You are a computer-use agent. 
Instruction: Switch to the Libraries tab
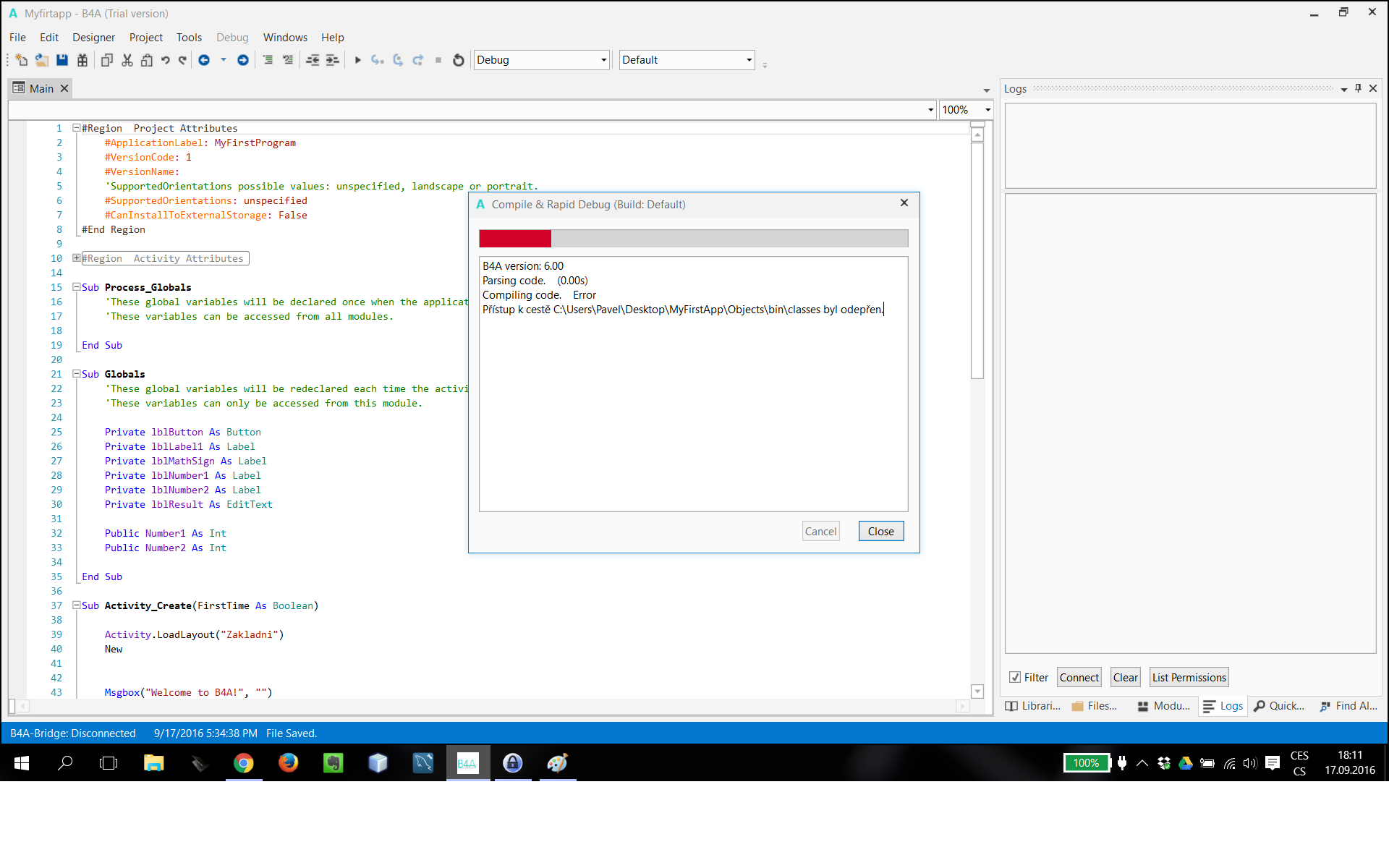[1033, 706]
